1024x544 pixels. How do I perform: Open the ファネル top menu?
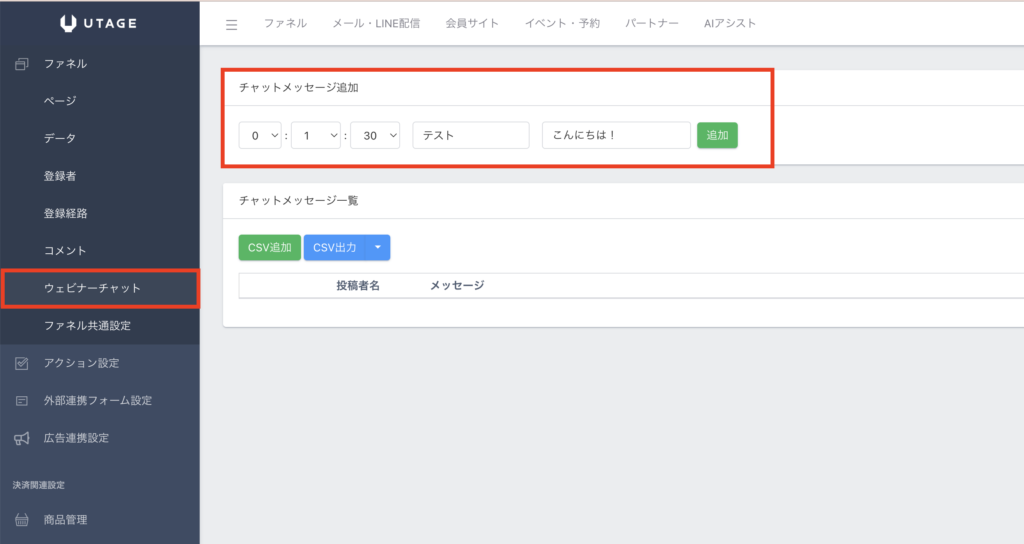click(285, 24)
